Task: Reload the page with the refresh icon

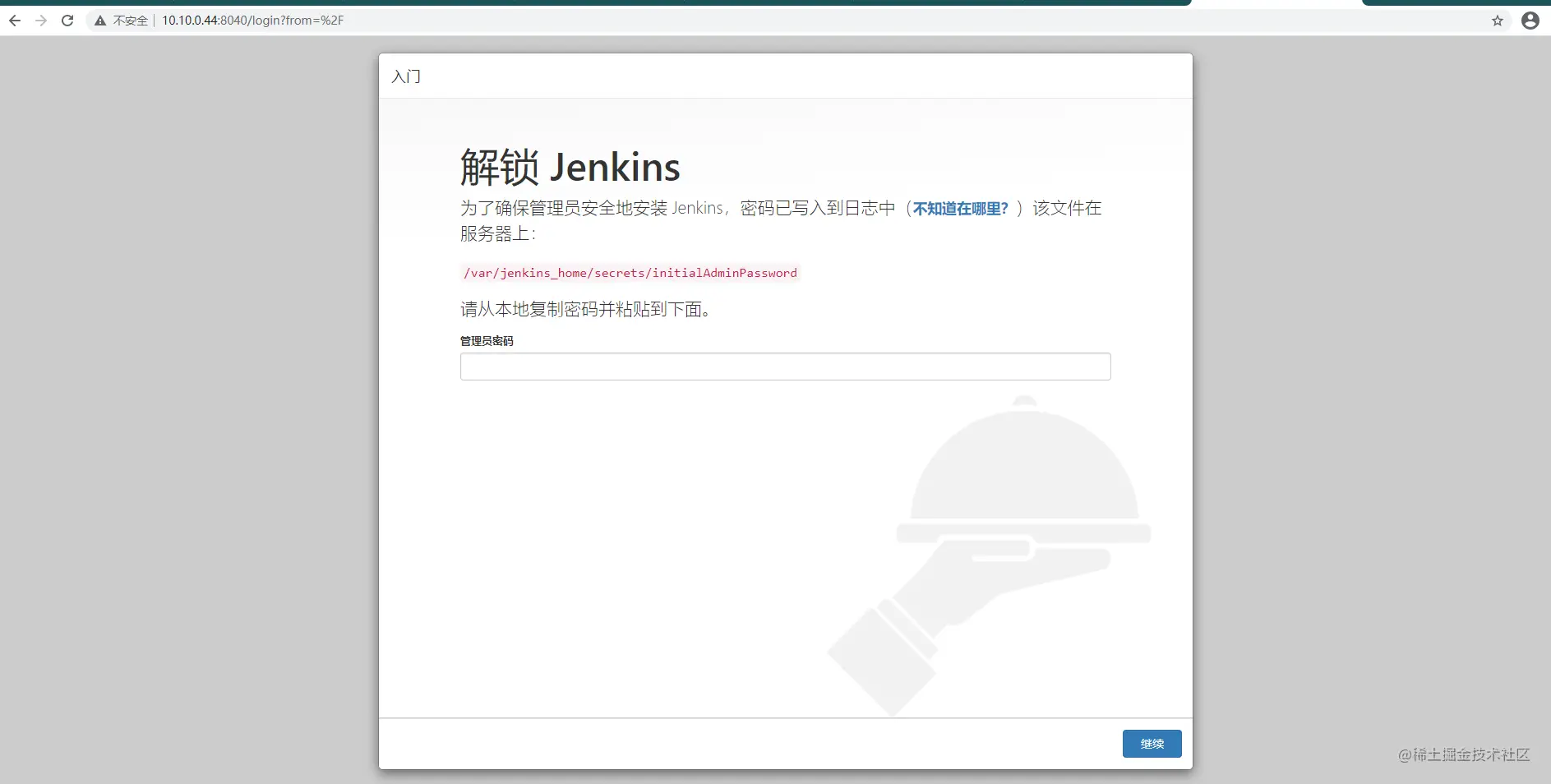Action: click(x=67, y=21)
